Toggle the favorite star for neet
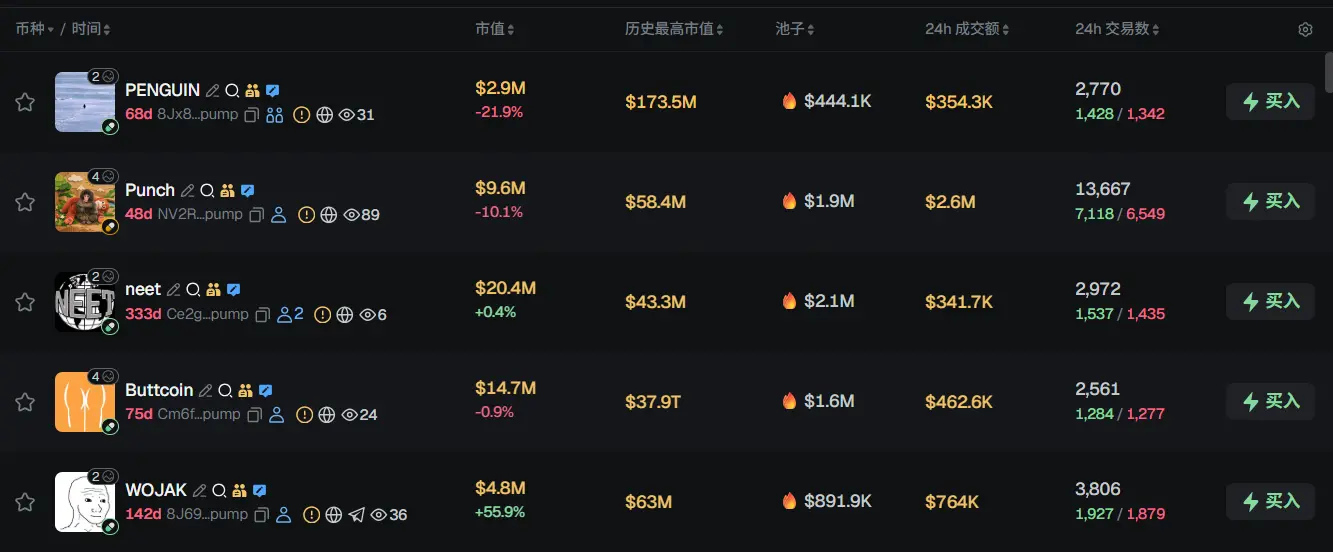Image resolution: width=1333 pixels, height=552 pixels. [25, 302]
